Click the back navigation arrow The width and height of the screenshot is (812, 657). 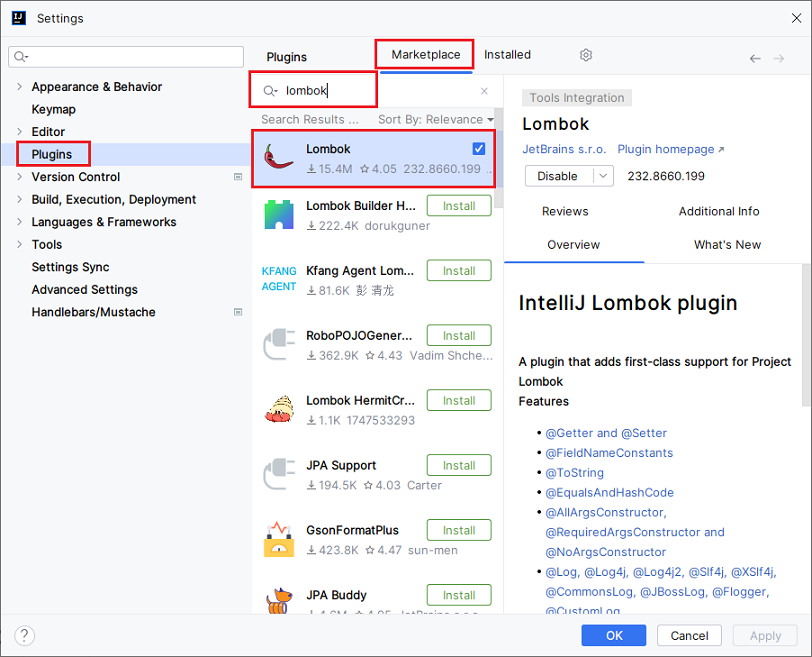tap(755, 59)
